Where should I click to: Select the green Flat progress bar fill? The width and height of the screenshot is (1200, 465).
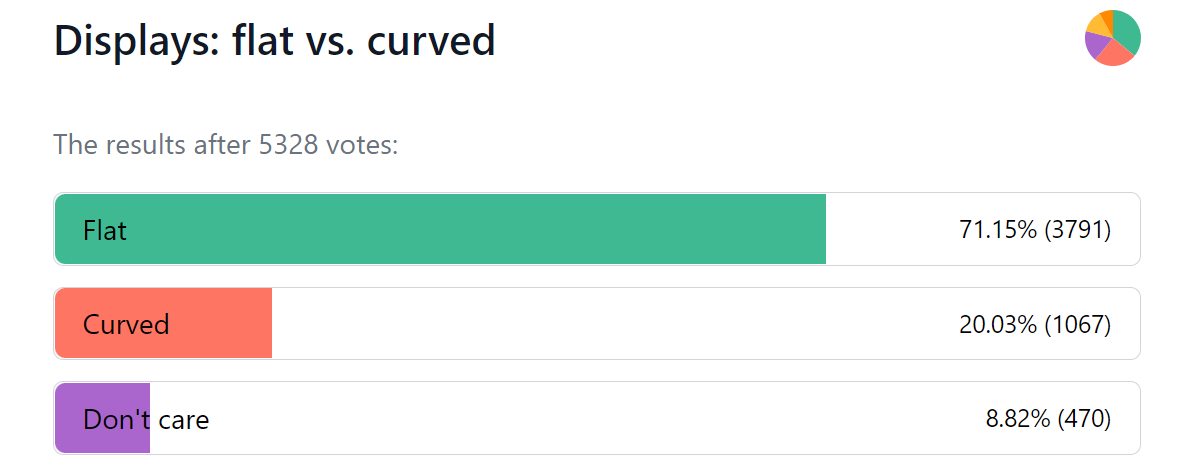pos(440,229)
